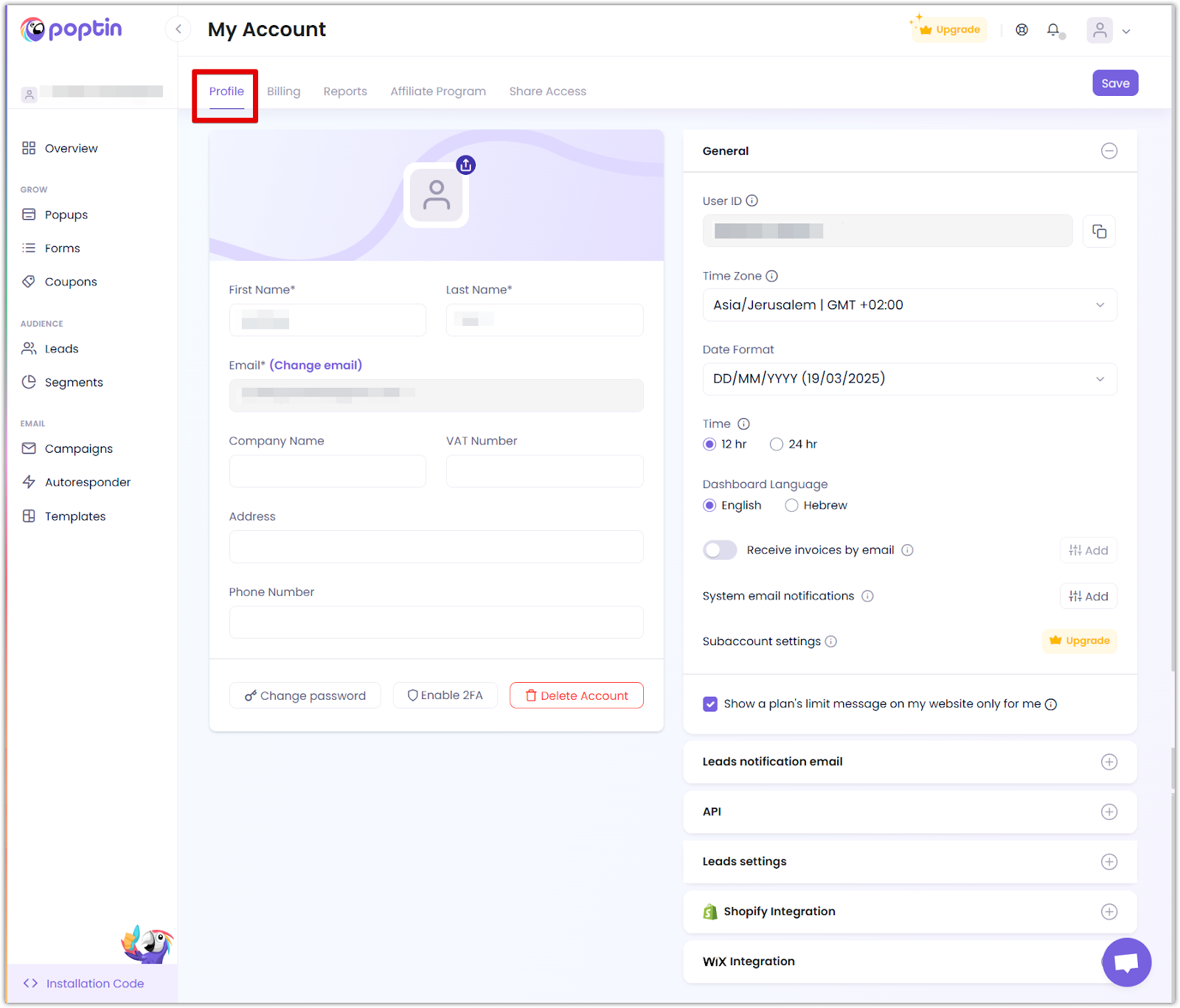Click the Time Zone info icon

coord(771,276)
